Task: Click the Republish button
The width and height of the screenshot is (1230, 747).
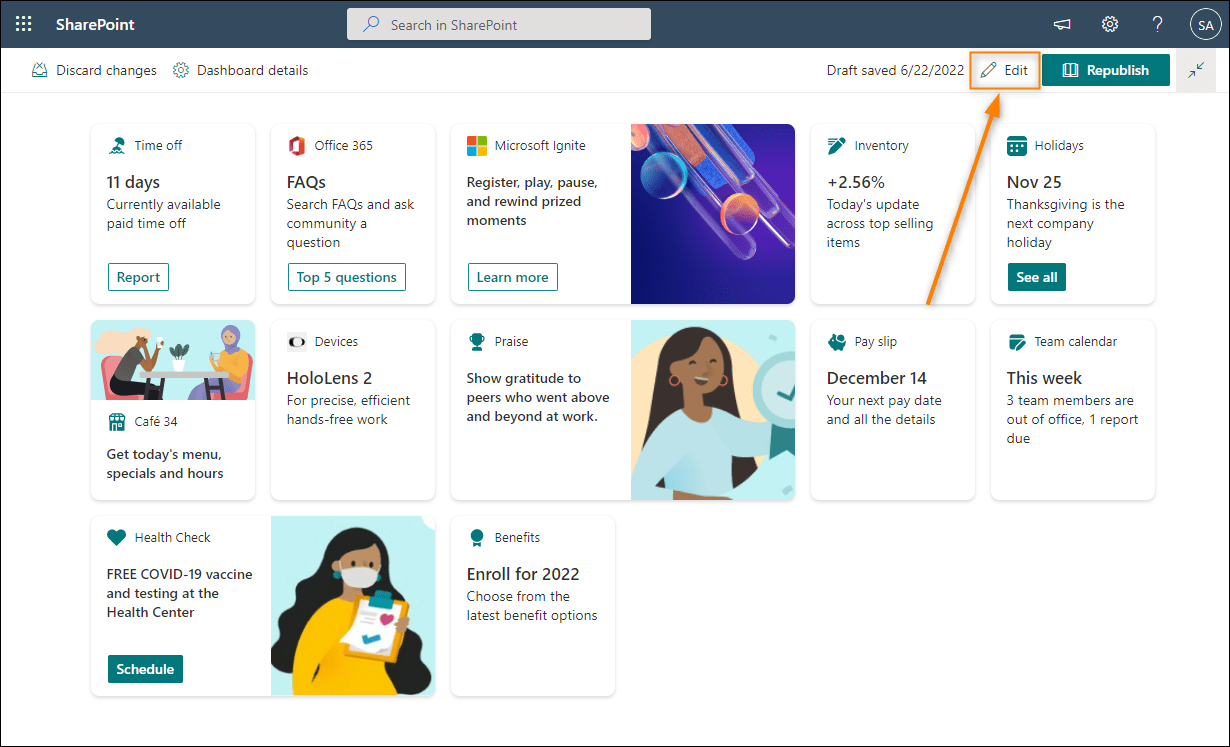Action: (1105, 70)
